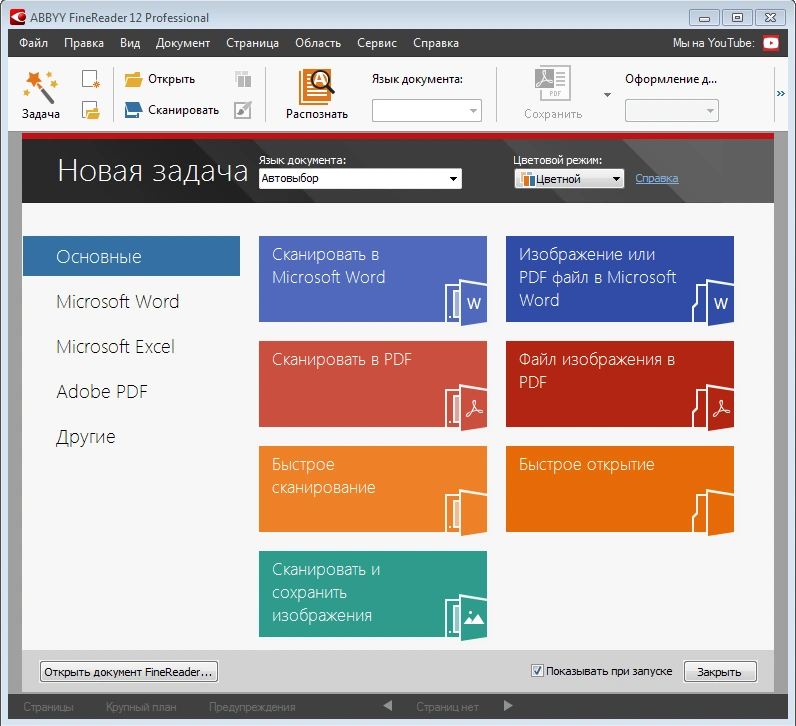Click the Задача wizard wand icon
The width and height of the screenshot is (796, 726).
[41, 87]
